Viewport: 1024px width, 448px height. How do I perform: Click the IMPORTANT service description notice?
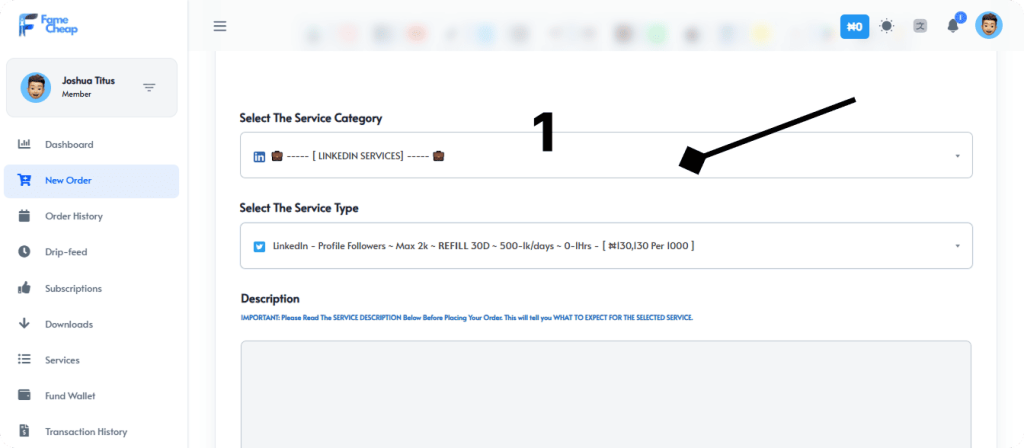466,317
